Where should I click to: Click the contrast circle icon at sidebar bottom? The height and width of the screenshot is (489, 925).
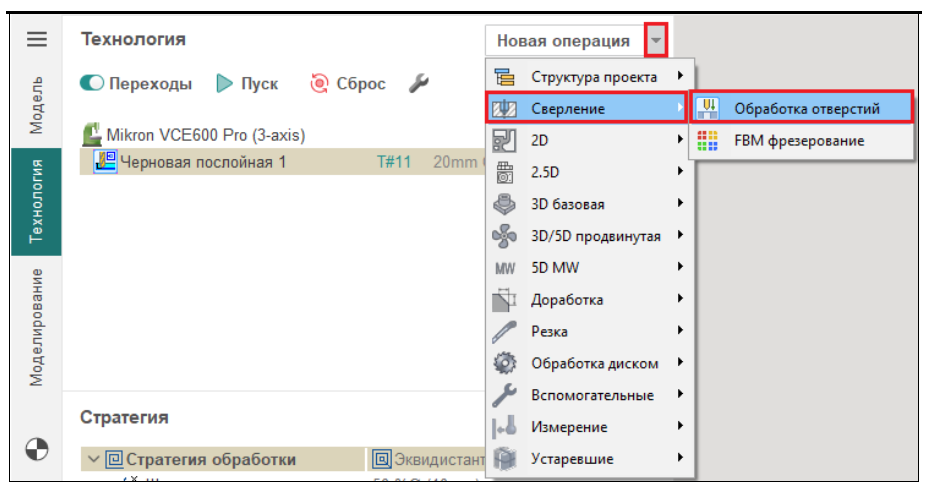click(37, 451)
